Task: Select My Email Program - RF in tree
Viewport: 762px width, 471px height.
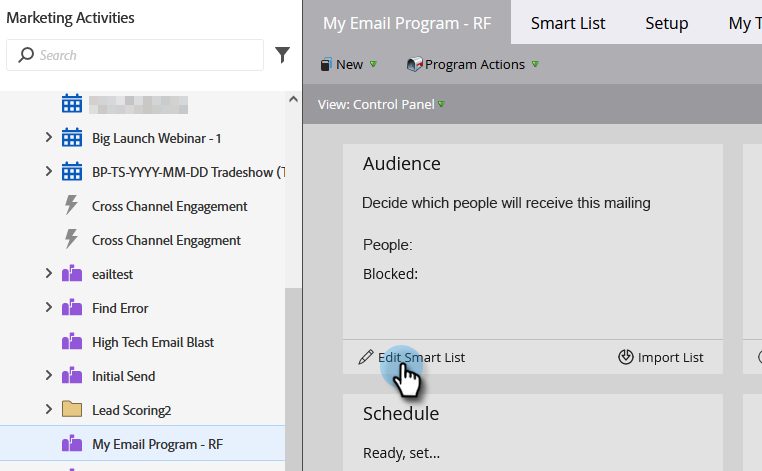Action: [157, 444]
